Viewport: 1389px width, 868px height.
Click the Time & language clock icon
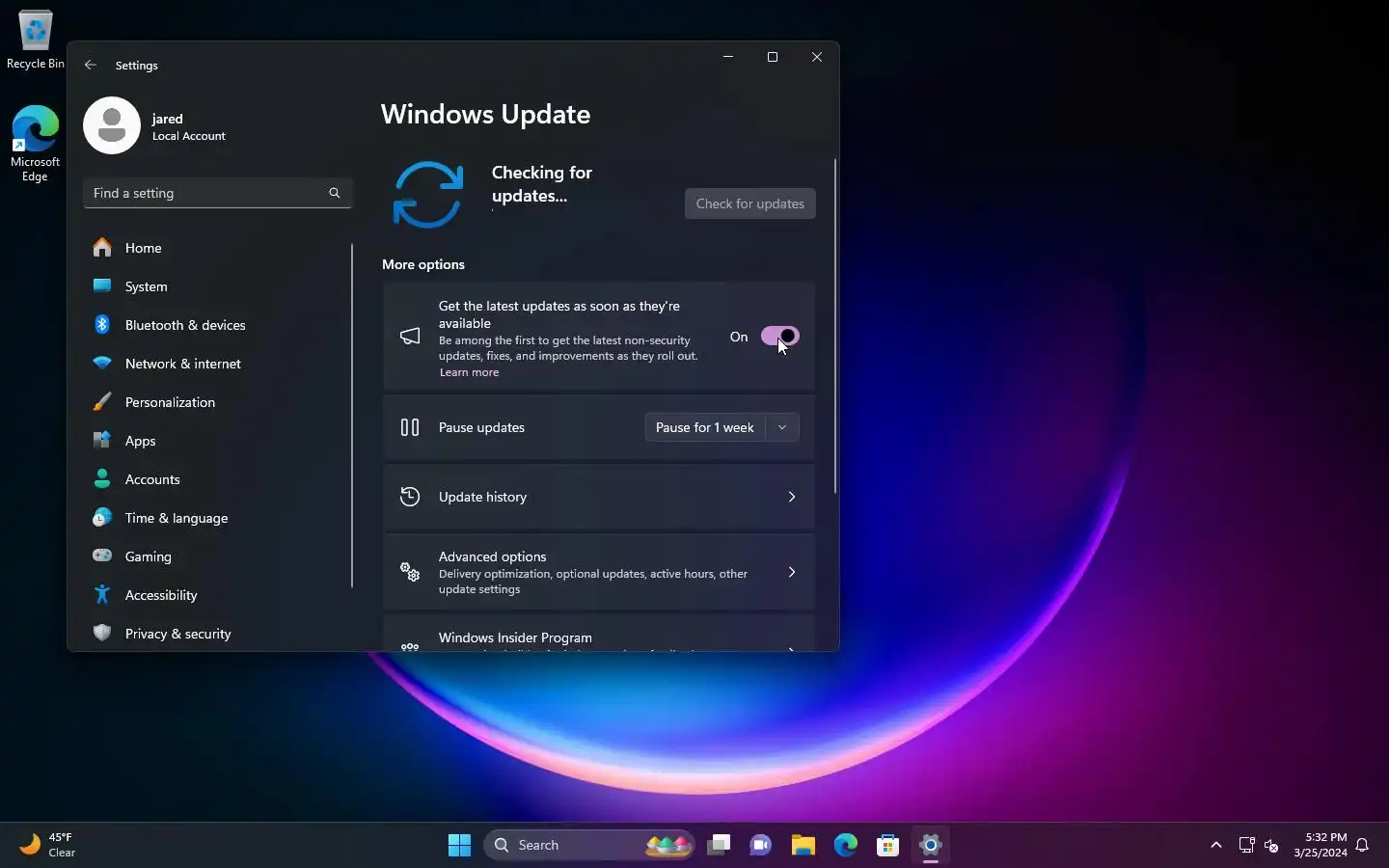pyautogui.click(x=102, y=517)
